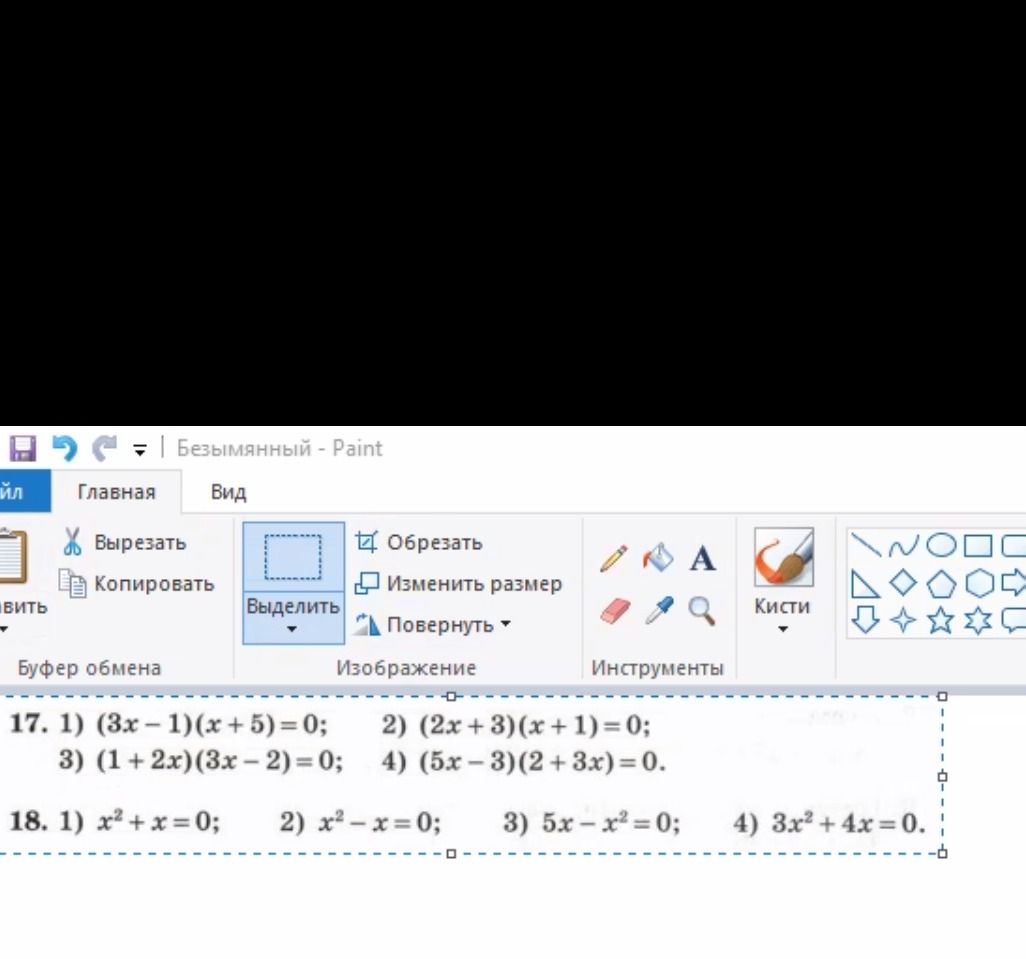
Task: Select the Eraser tool
Action: coord(614,612)
